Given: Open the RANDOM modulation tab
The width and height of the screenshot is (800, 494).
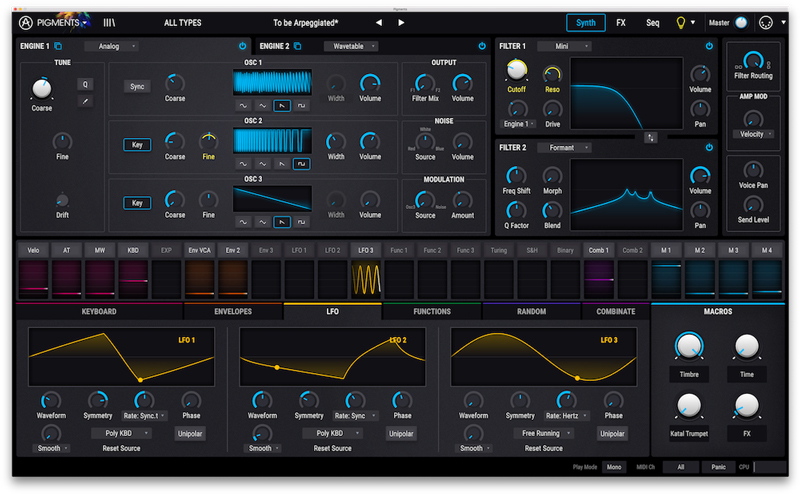Looking at the screenshot, I should (531, 311).
